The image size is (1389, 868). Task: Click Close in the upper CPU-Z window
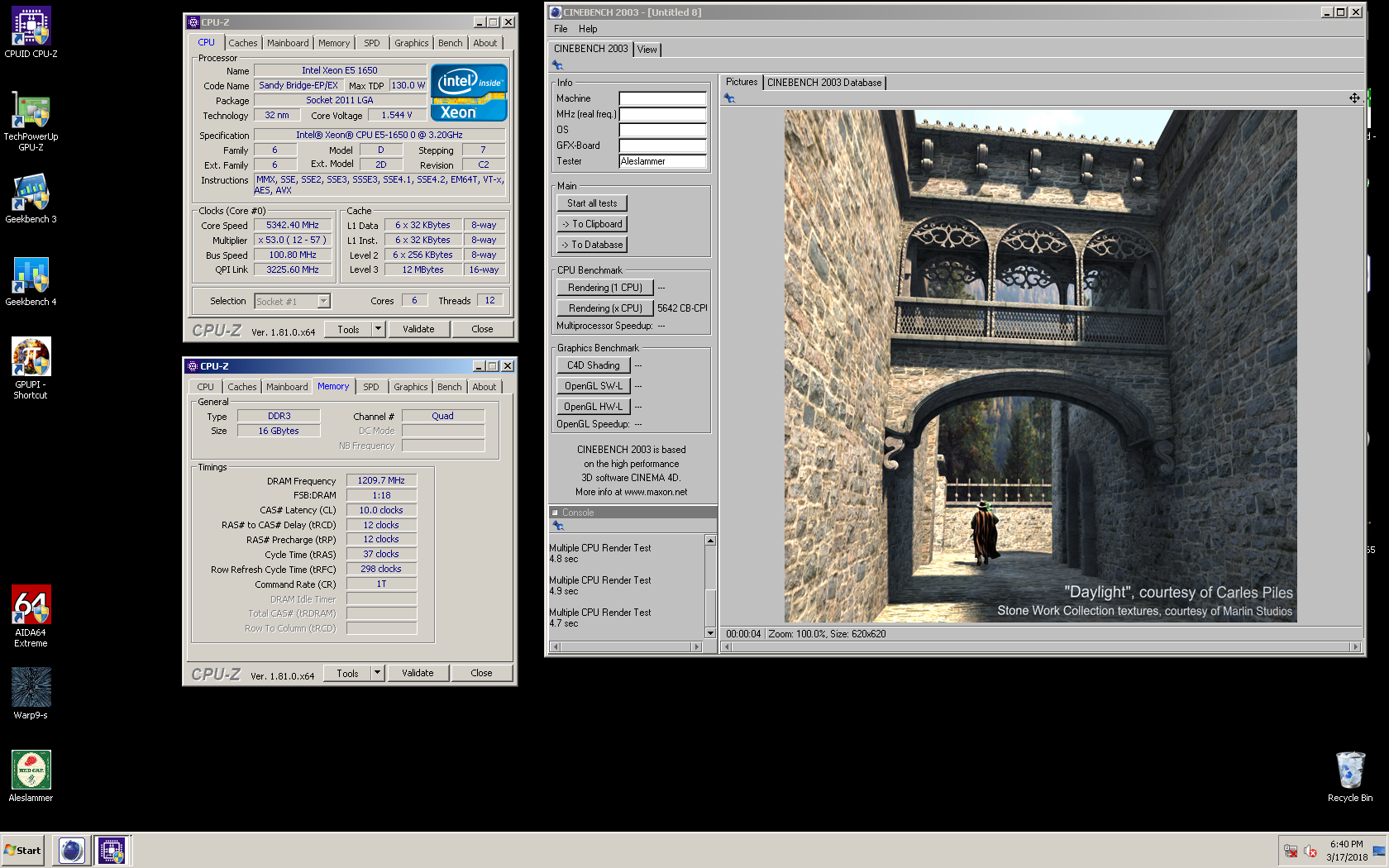[482, 329]
